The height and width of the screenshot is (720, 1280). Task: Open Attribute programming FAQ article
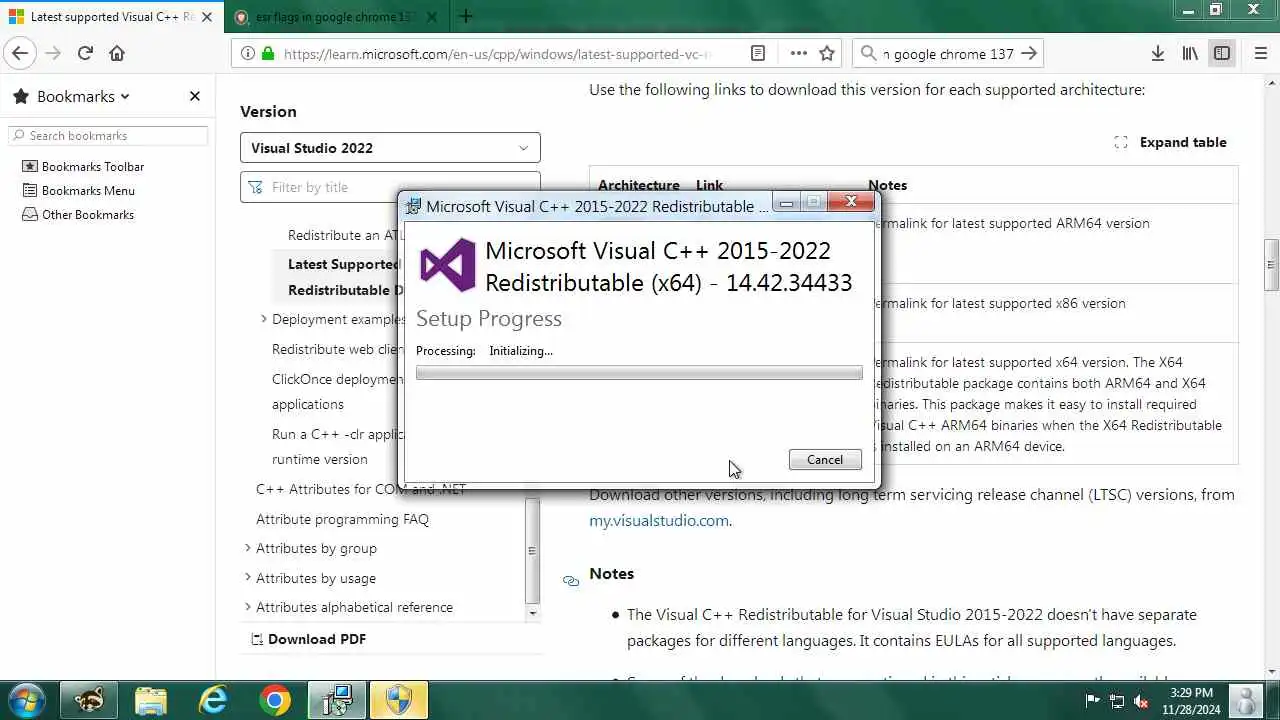[x=342, y=519]
